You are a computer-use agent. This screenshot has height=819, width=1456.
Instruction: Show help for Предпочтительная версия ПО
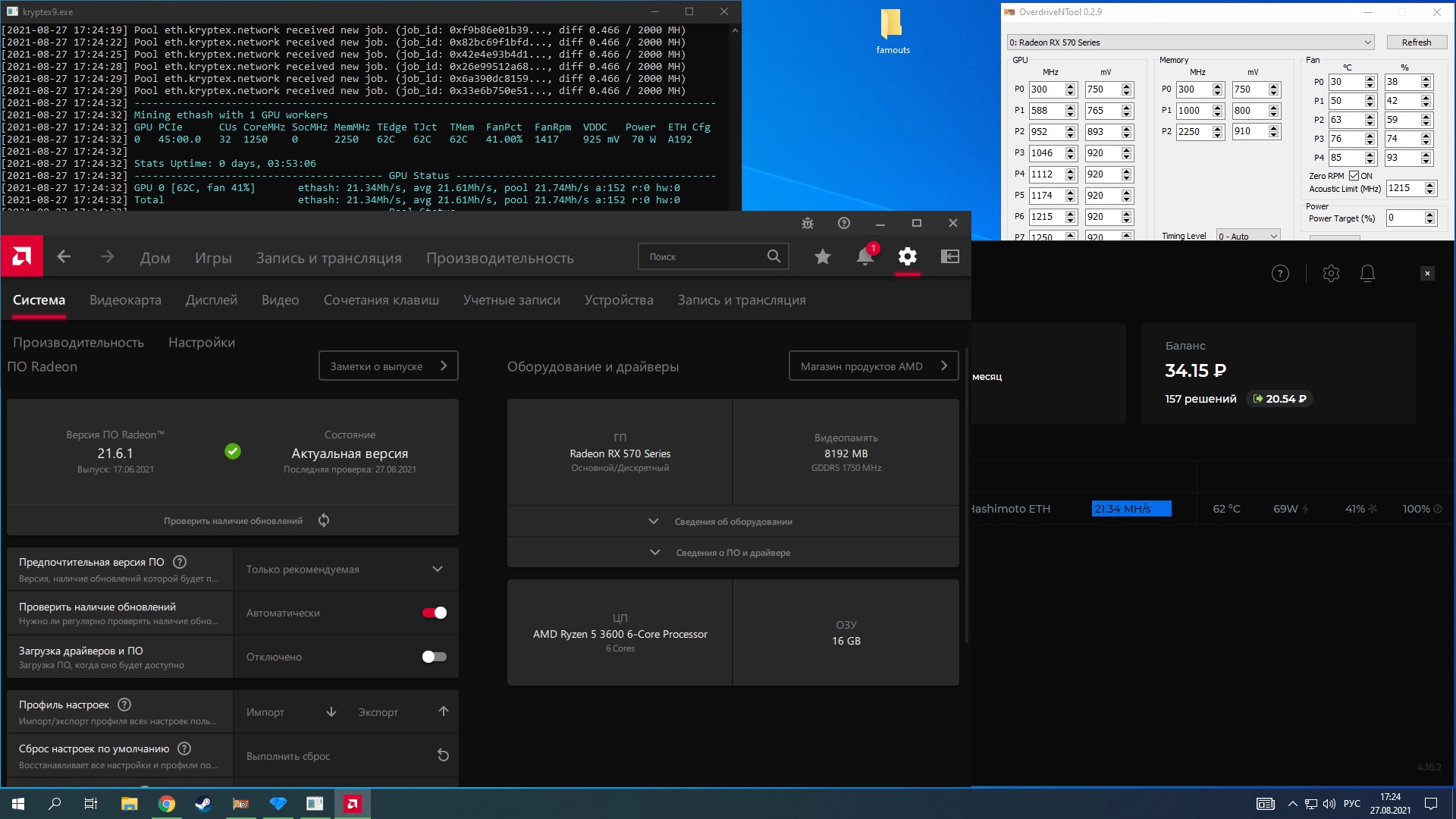[x=180, y=562]
